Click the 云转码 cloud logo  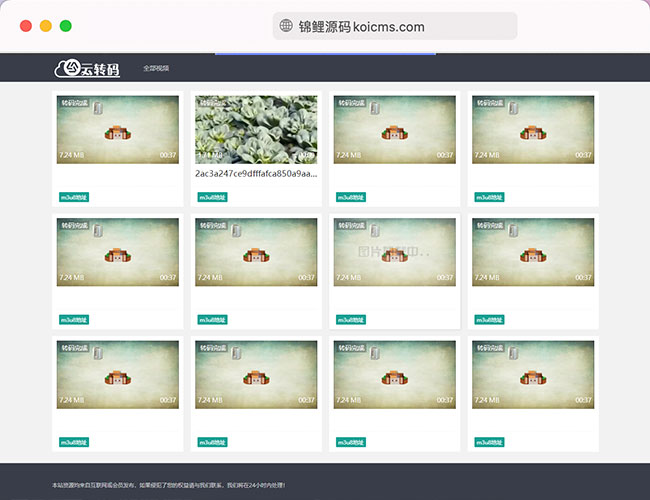(x=87, y=68)
